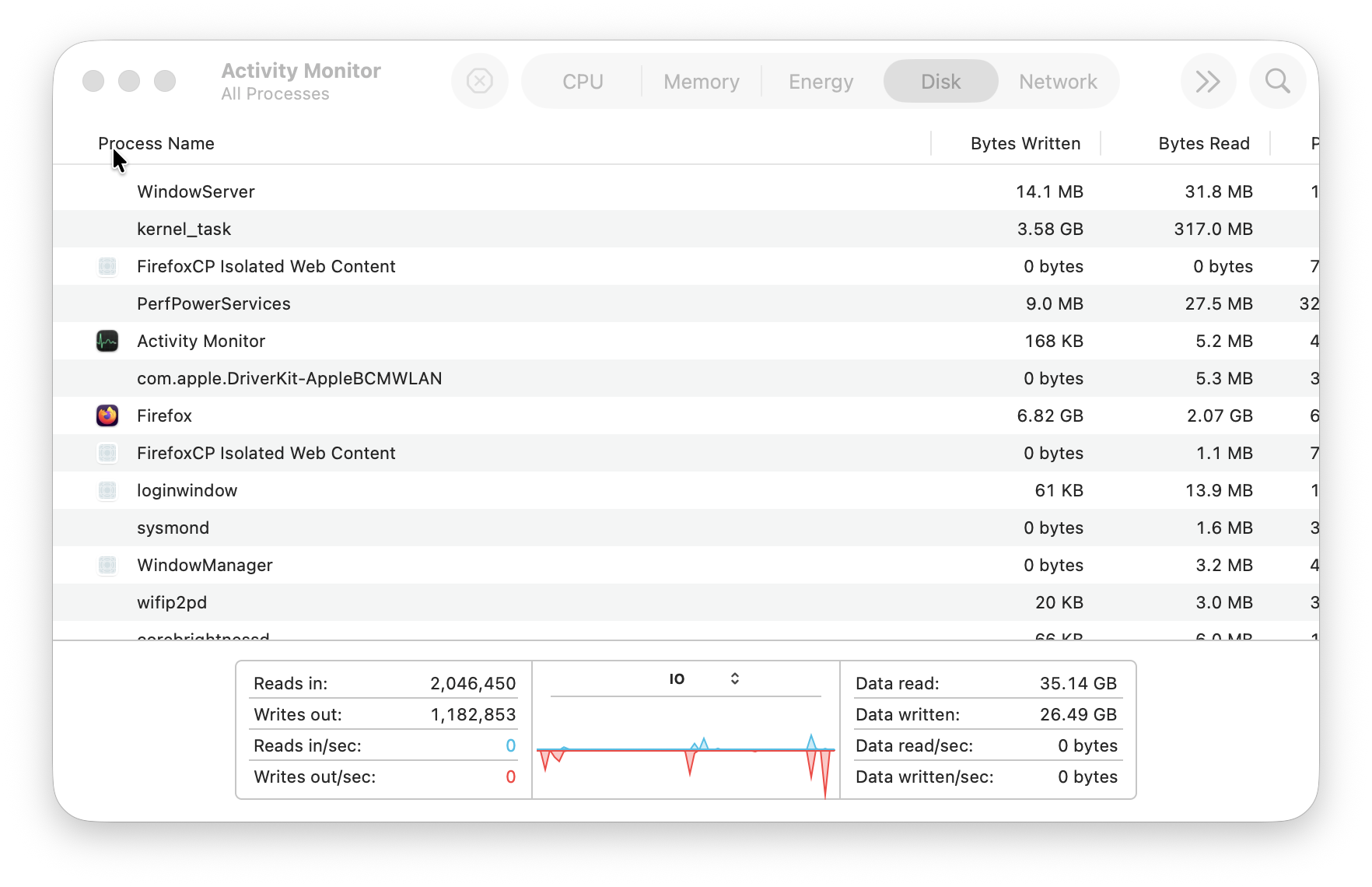This screenshot has height=887, width=1372.
Task: Switch to the CPU tab
Action: [583, 81]
